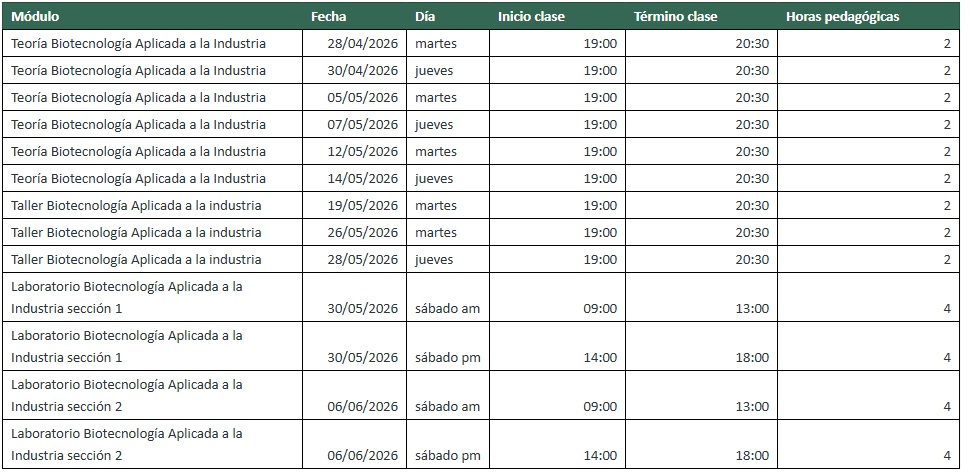Click the sábado am cell for 30/05/2026

coord(447,308)
